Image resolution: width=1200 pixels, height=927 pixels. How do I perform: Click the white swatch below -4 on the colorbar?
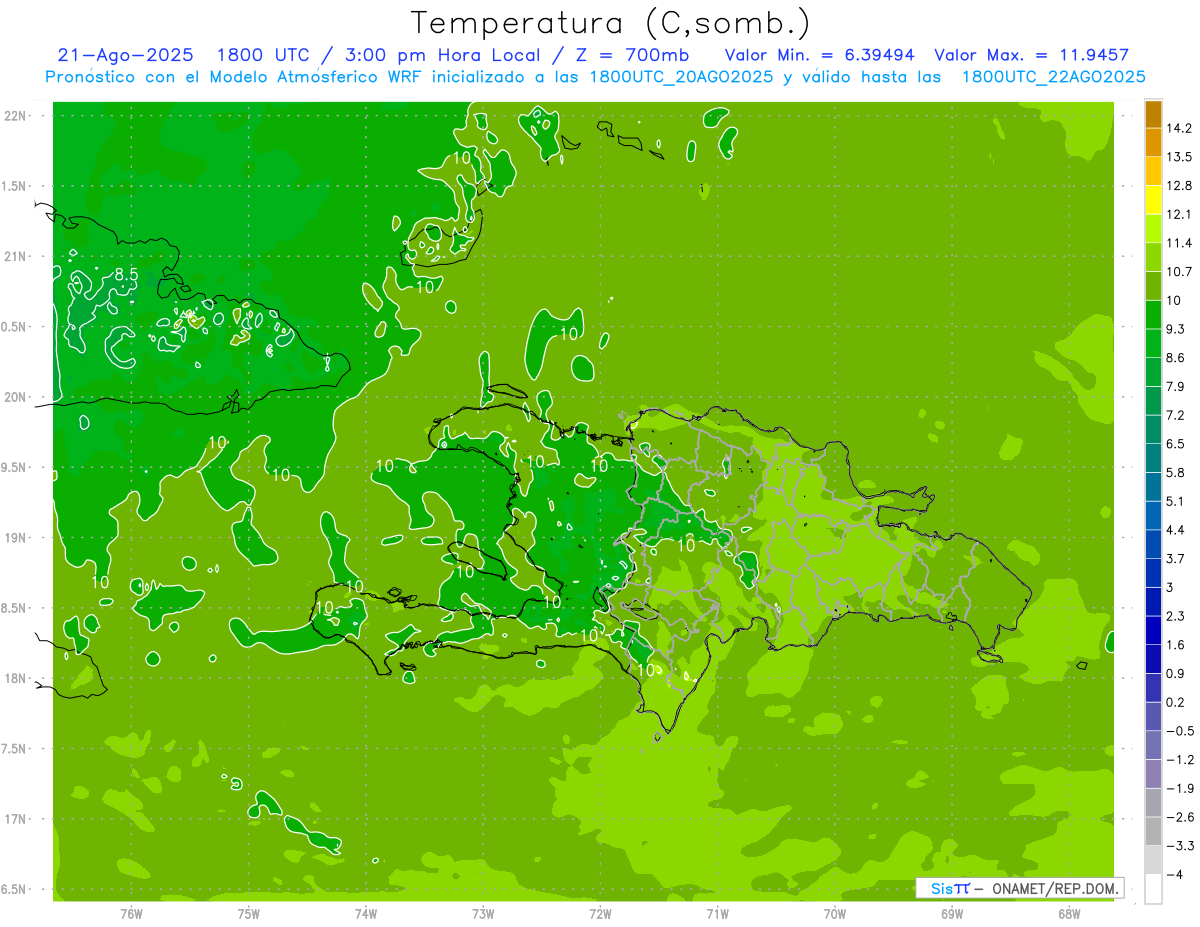tap(1153, 888)
